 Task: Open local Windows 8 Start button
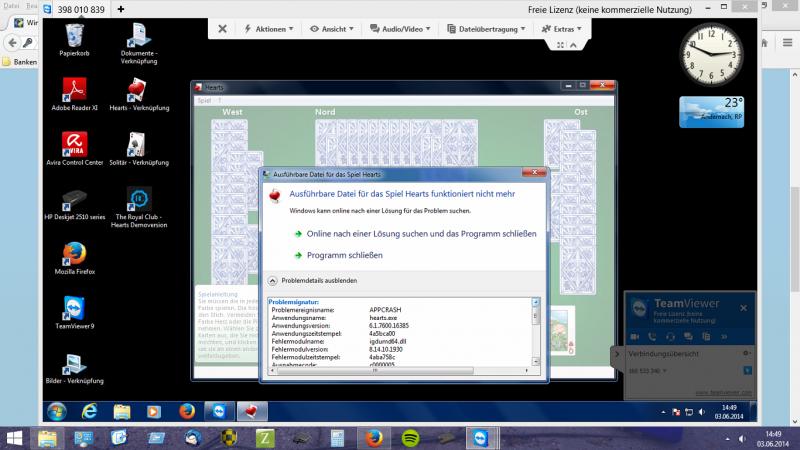[14, 438]
